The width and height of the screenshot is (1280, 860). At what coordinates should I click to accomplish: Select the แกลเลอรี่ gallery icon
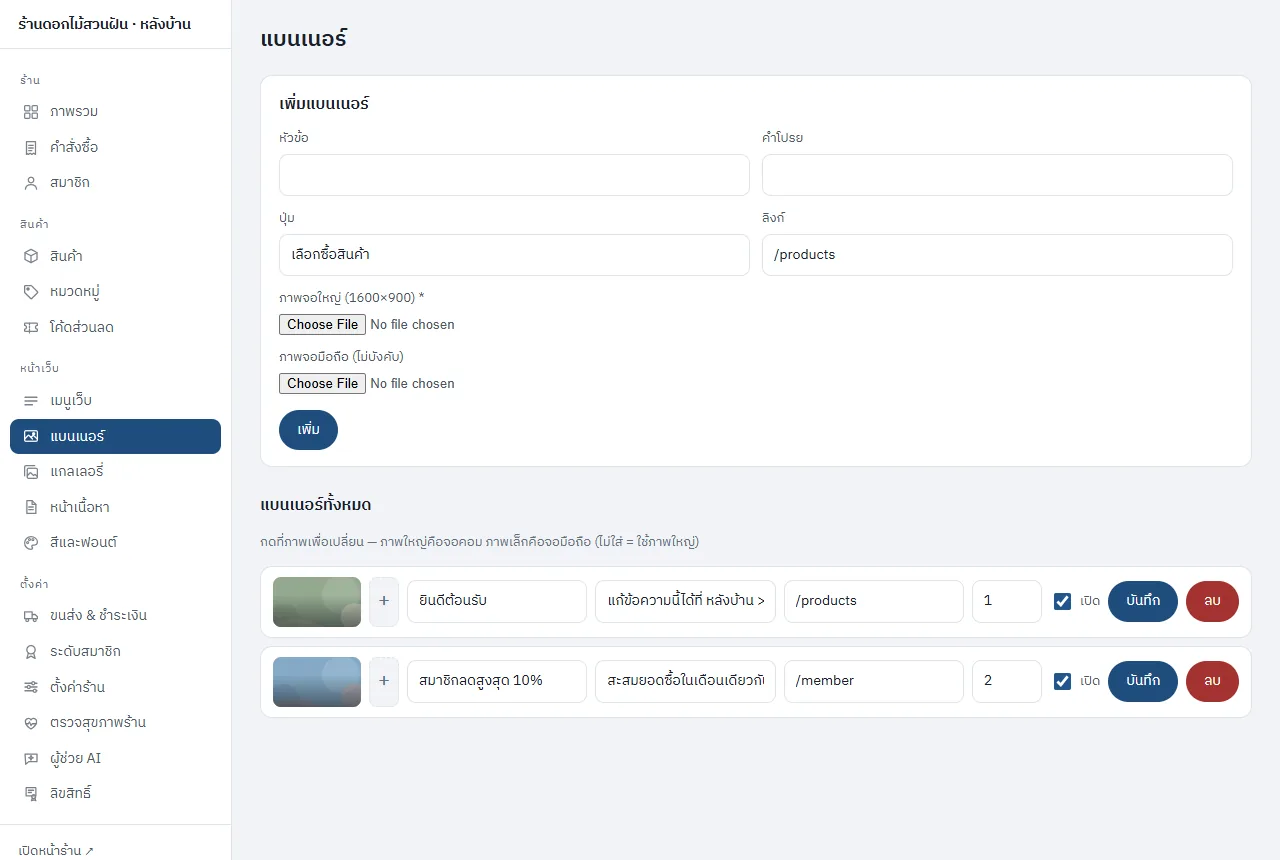tap(31, 471)
